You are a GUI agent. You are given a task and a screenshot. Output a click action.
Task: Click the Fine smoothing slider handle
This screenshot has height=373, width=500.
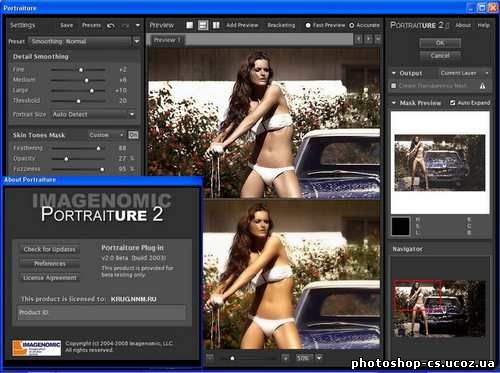tap(81, 70)
